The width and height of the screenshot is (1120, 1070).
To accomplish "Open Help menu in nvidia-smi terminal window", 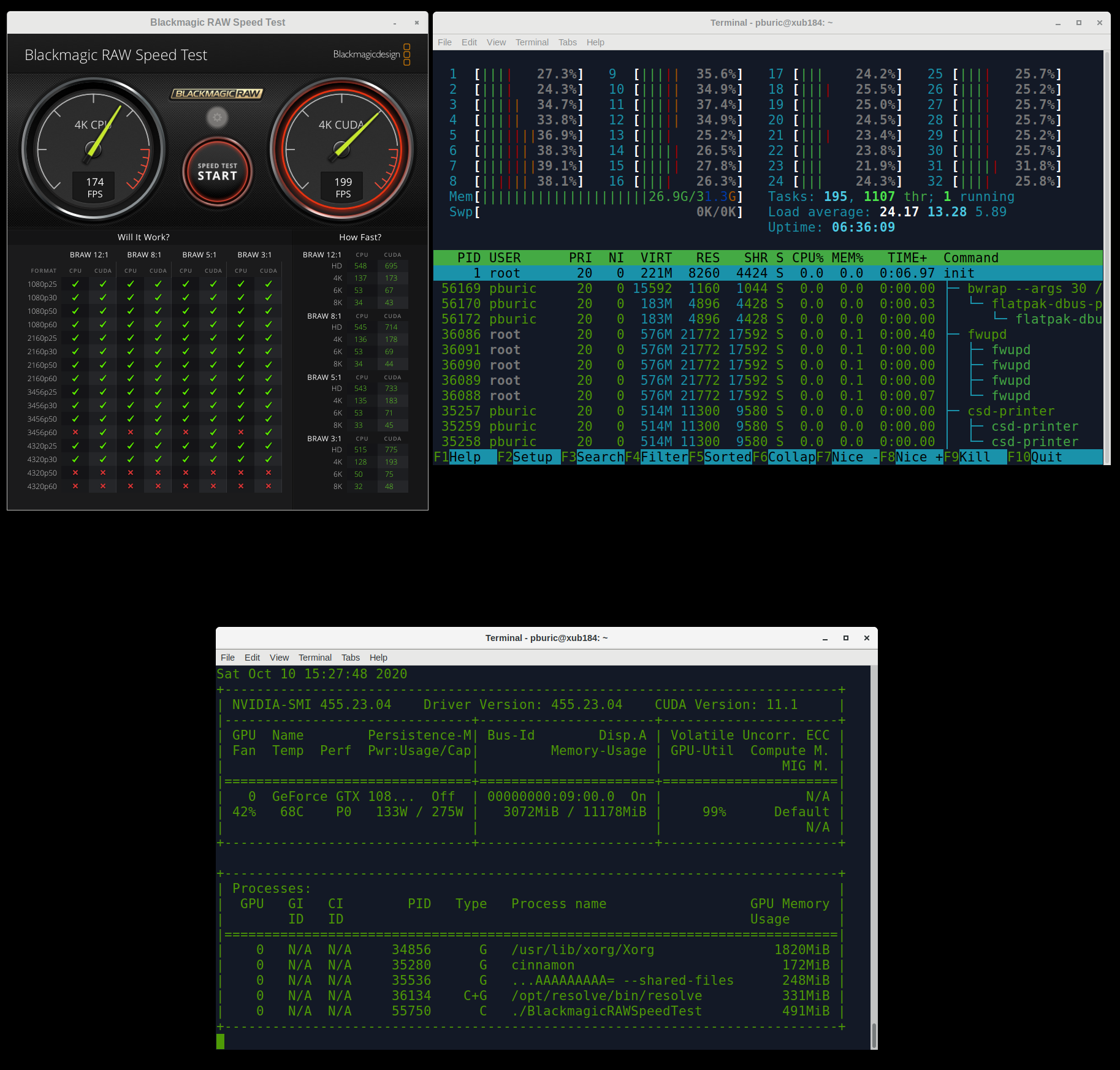I will point(378,658).
